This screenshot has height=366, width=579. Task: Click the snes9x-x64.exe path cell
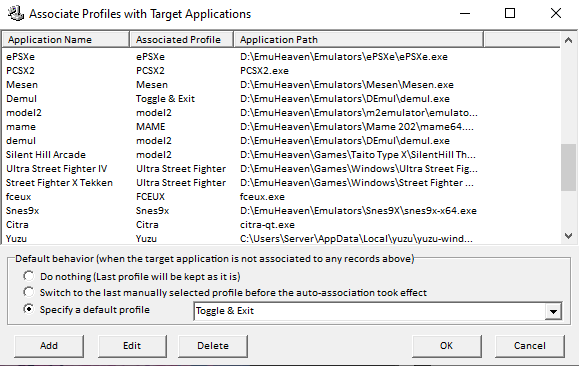point(358,211)
